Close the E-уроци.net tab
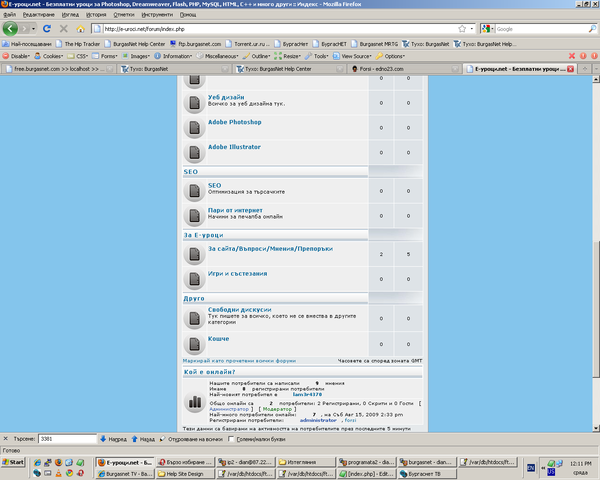600x480 pixels. pos(571,69)
